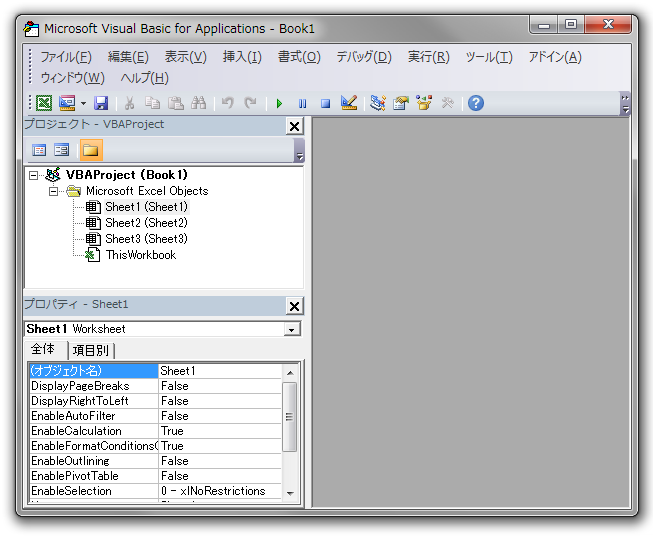
Task: Open the Project Explorer toolbar icon
Action: coord(378,103)
